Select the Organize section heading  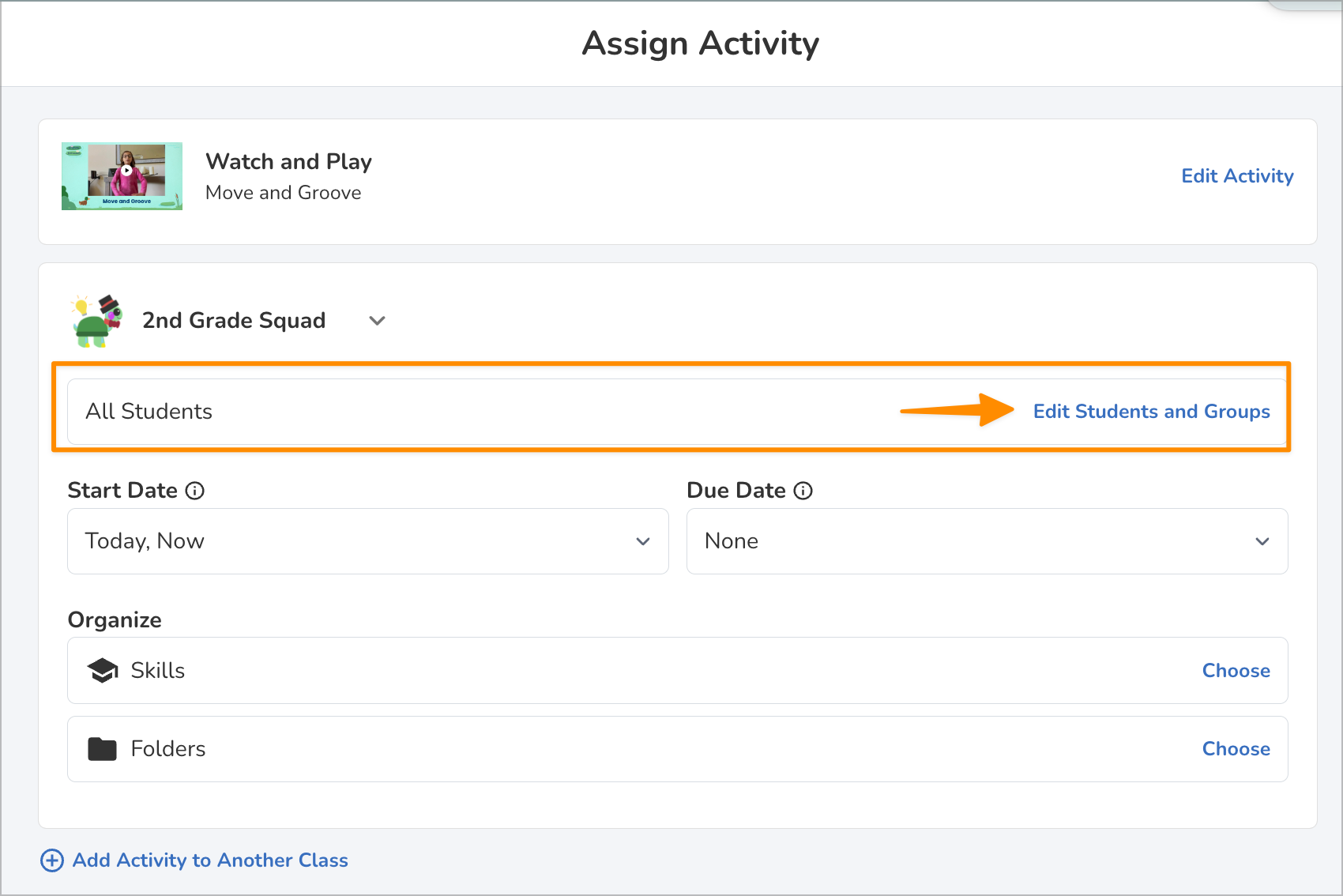click(115, 619)
